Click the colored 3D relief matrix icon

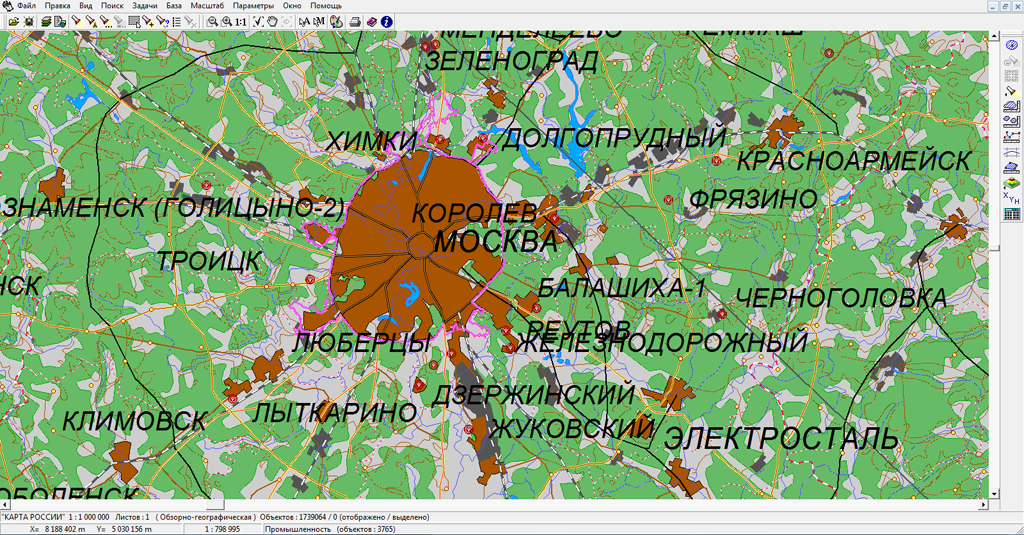pos(1011,183)
